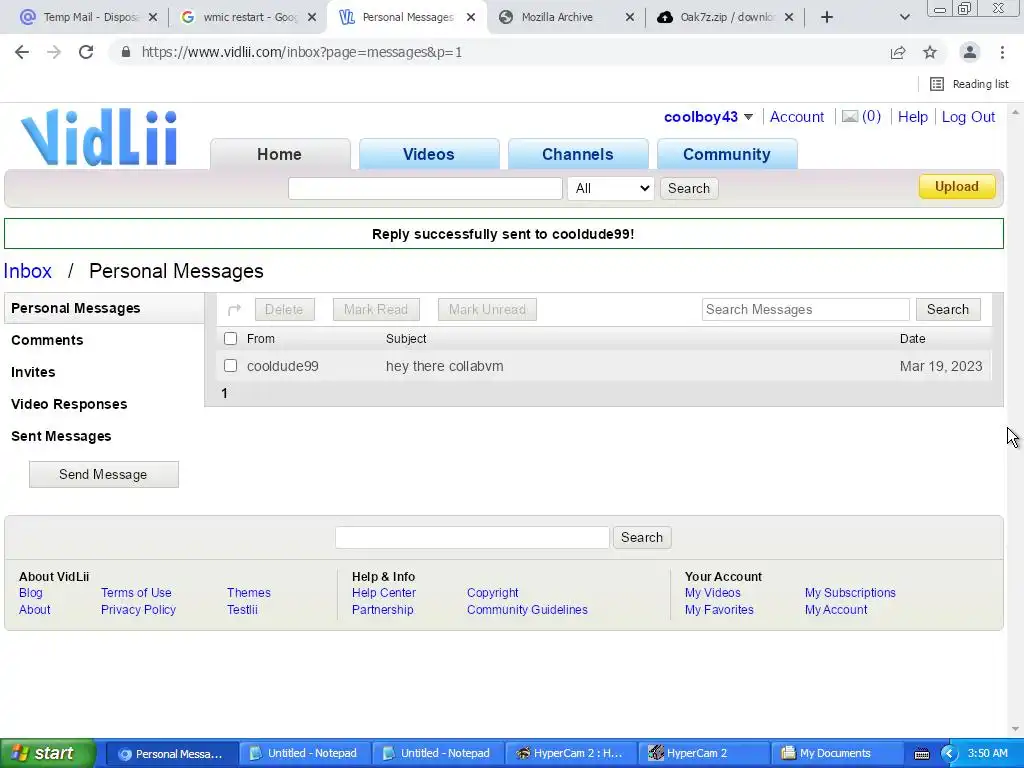Open My Subscriptions footer link
This screenshot has width=1024, height=768.
pyautogui.click(x=850, y=592)
